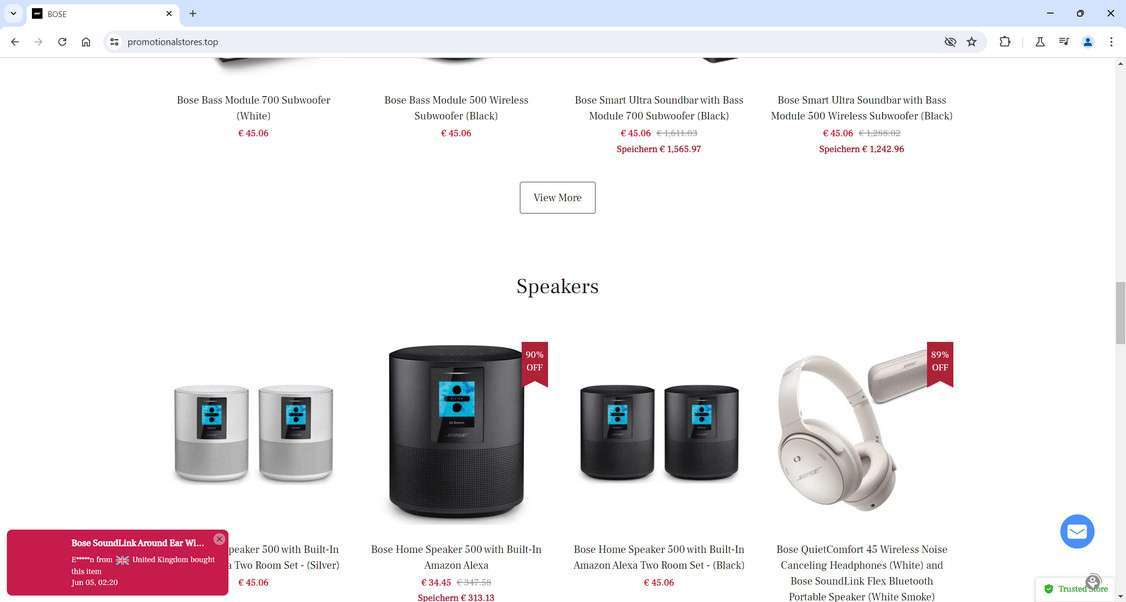
Task: Reload the page with the refresh icon
Action: 62,42
